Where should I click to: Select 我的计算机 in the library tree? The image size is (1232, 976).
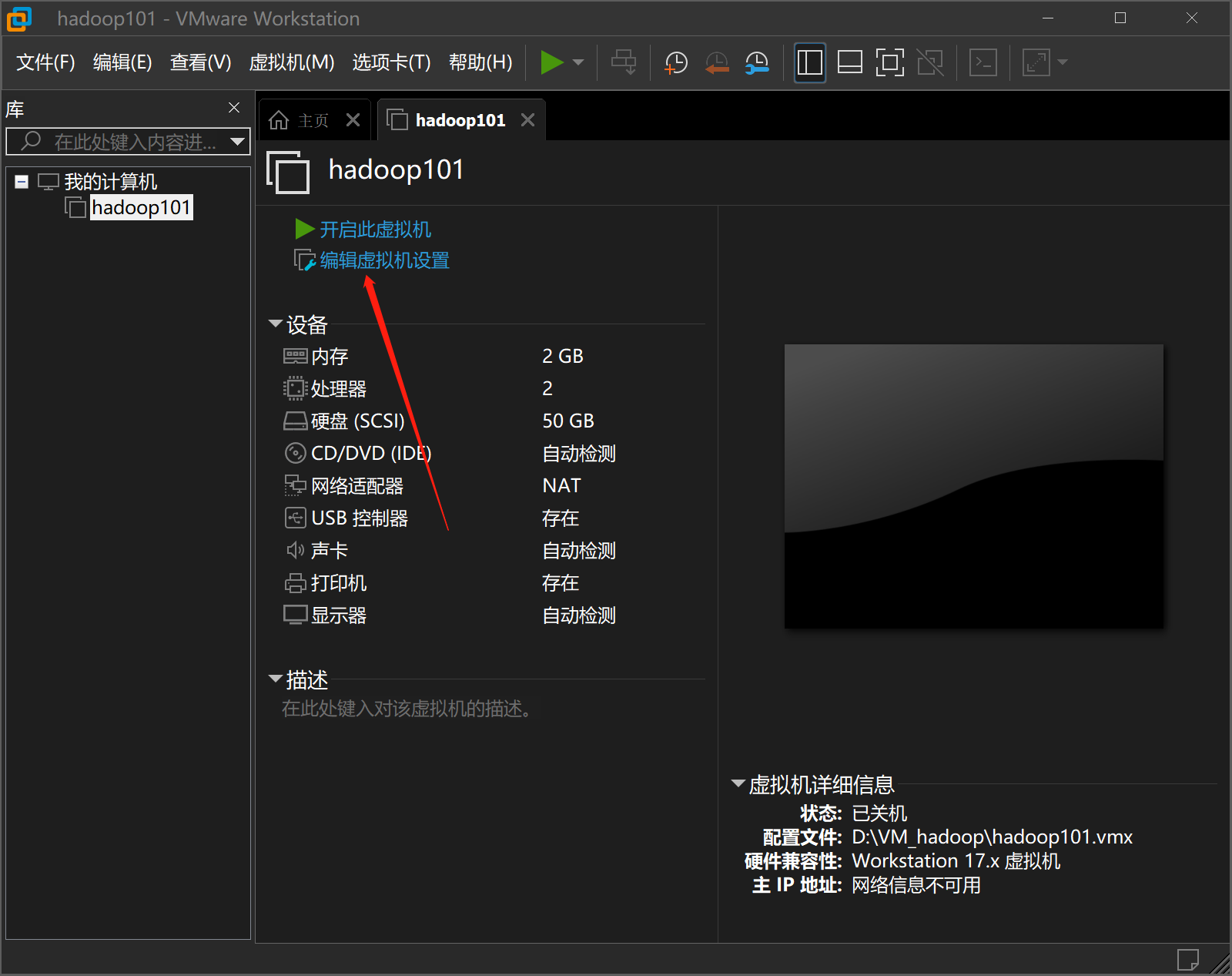click(111, 182)
